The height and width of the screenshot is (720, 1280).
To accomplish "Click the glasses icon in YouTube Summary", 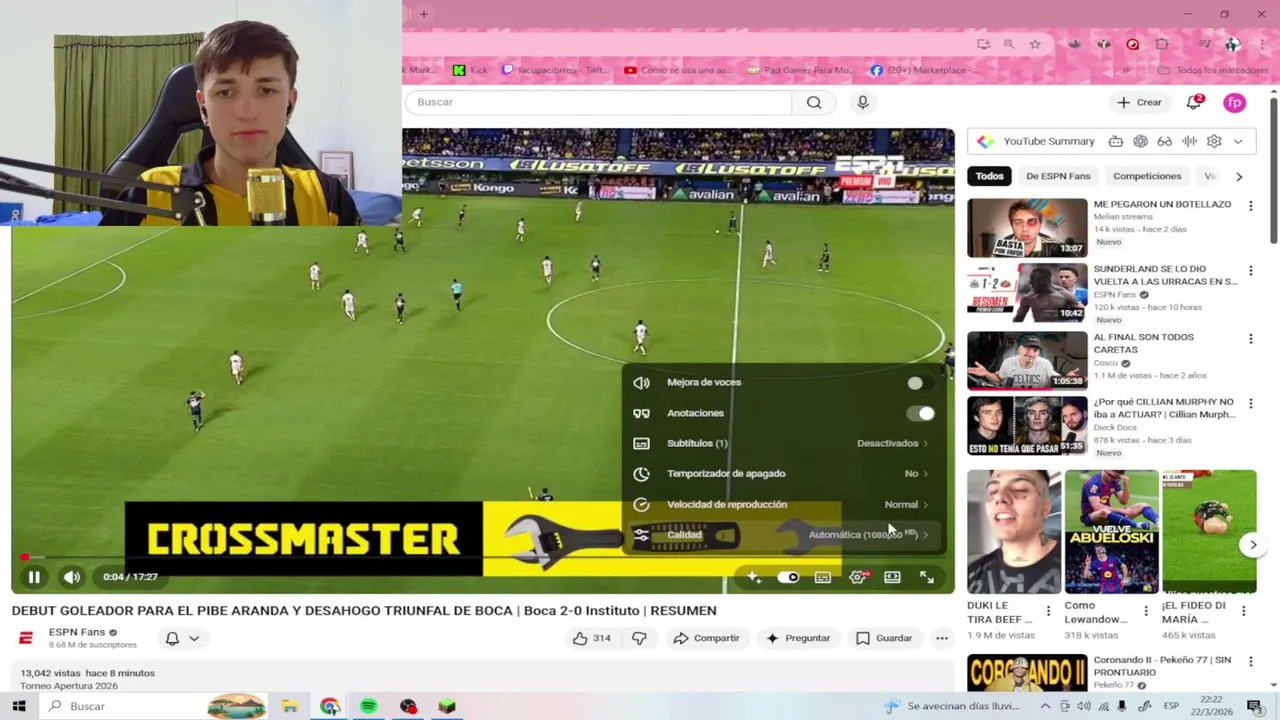I will click(x=1165, y=142).
